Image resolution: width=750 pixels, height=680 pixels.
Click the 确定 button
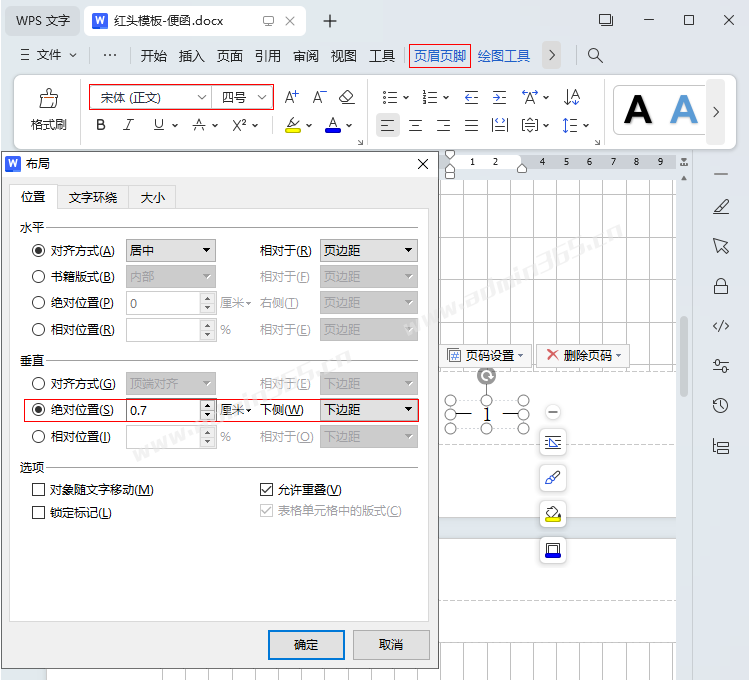[306, 645]
